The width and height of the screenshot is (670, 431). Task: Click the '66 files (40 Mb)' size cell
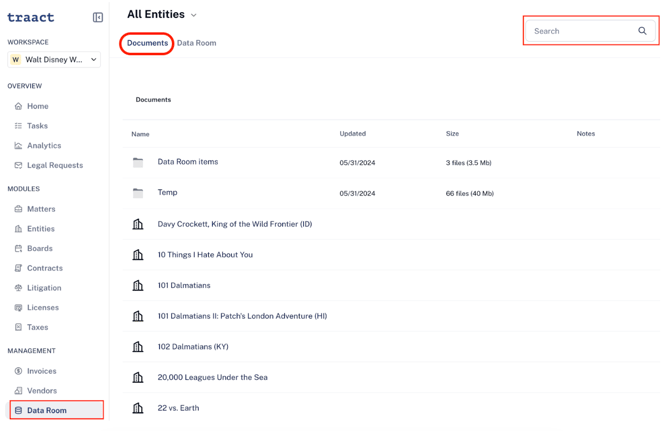pos(470,194)
